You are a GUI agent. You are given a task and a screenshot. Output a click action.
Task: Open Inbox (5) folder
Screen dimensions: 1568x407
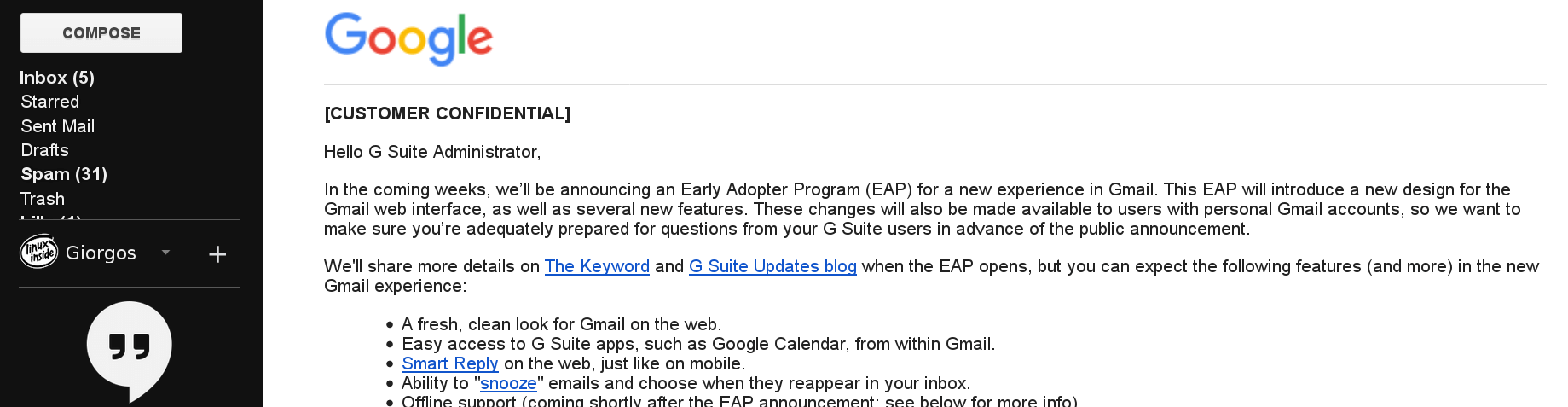(x=57, y=78)
